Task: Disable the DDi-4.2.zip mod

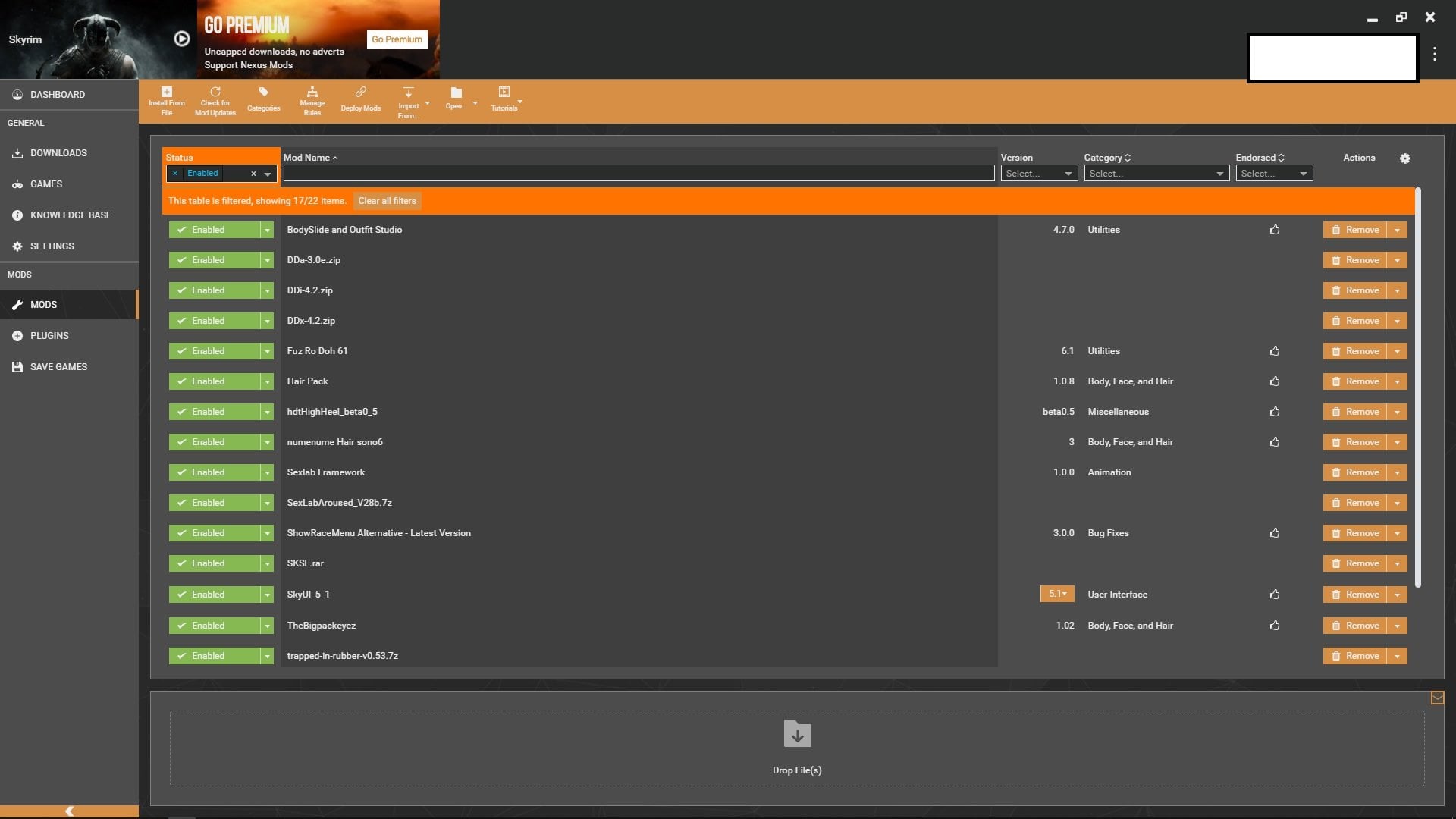Action: click(215, 290)
